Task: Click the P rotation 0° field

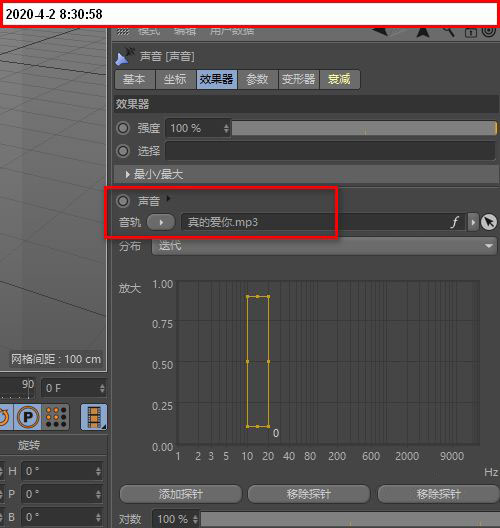Action: coord(62,494)
